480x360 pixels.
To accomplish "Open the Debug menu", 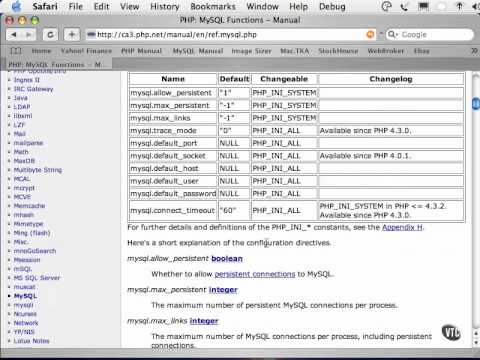I will click(332, 6).
